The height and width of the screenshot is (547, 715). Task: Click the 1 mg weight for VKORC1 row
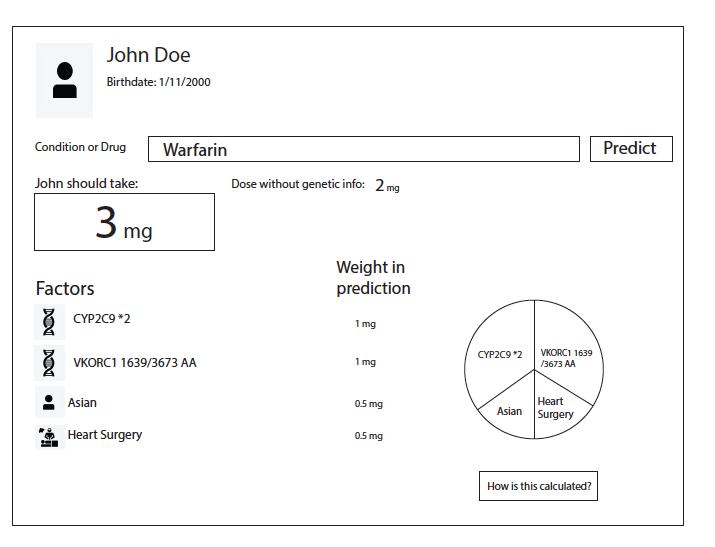click(365, 362)
